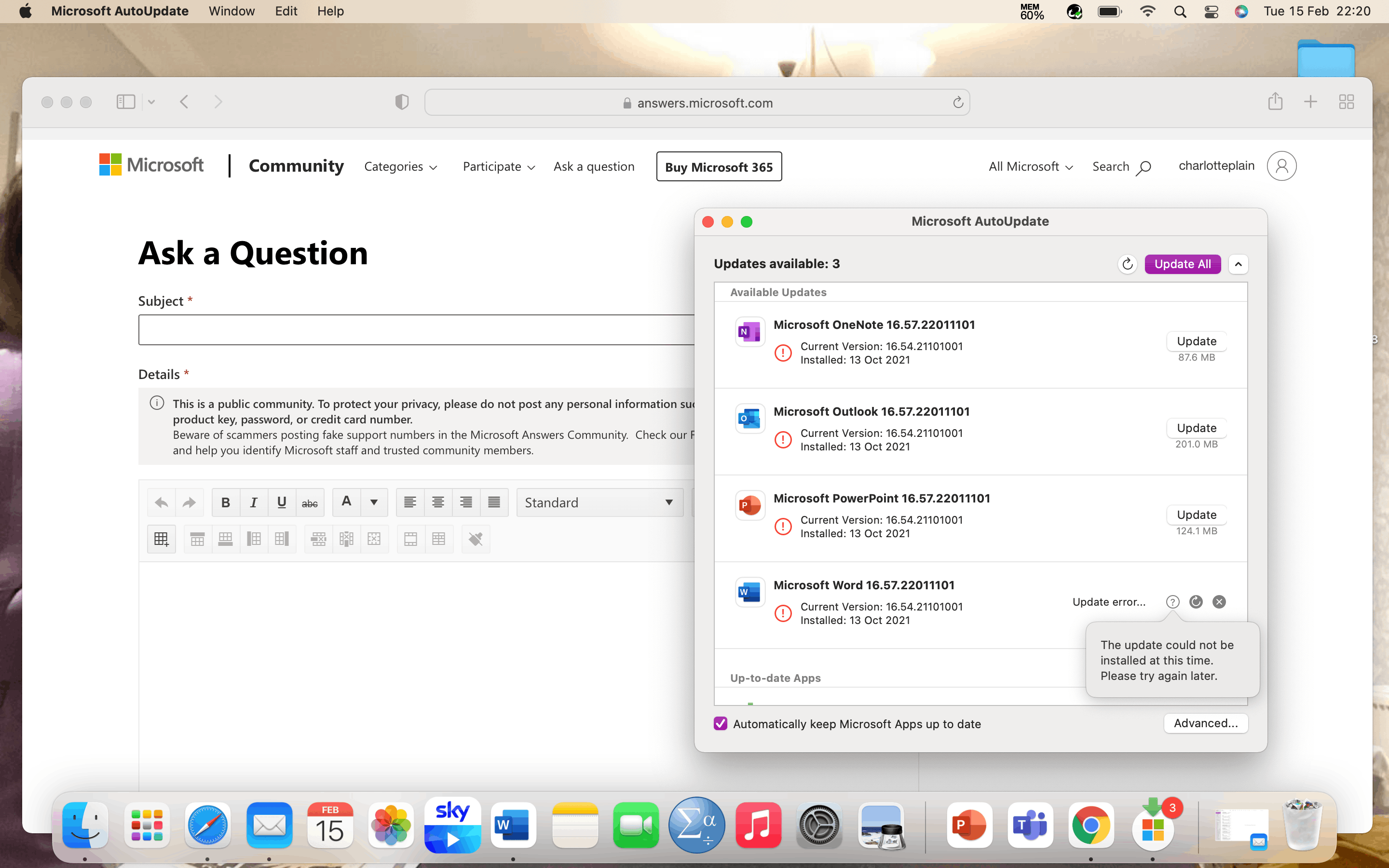Screen dimensions: 1389x868
Task: Open the font color dropdown arrow
Action: click(374, 502)
